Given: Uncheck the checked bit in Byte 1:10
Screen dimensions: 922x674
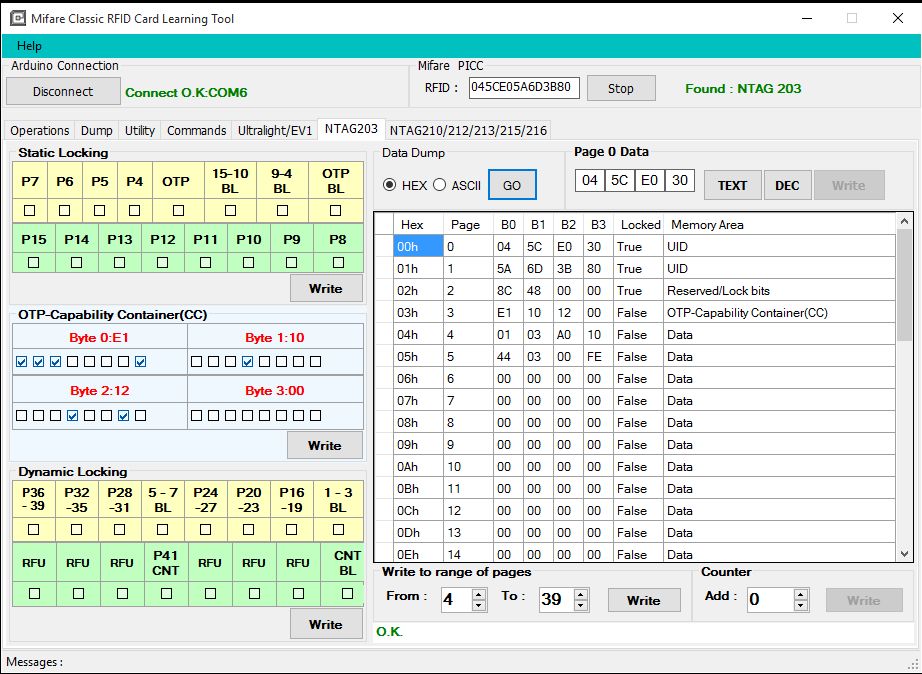Looking at the screenshot, I should click(248, 362).
